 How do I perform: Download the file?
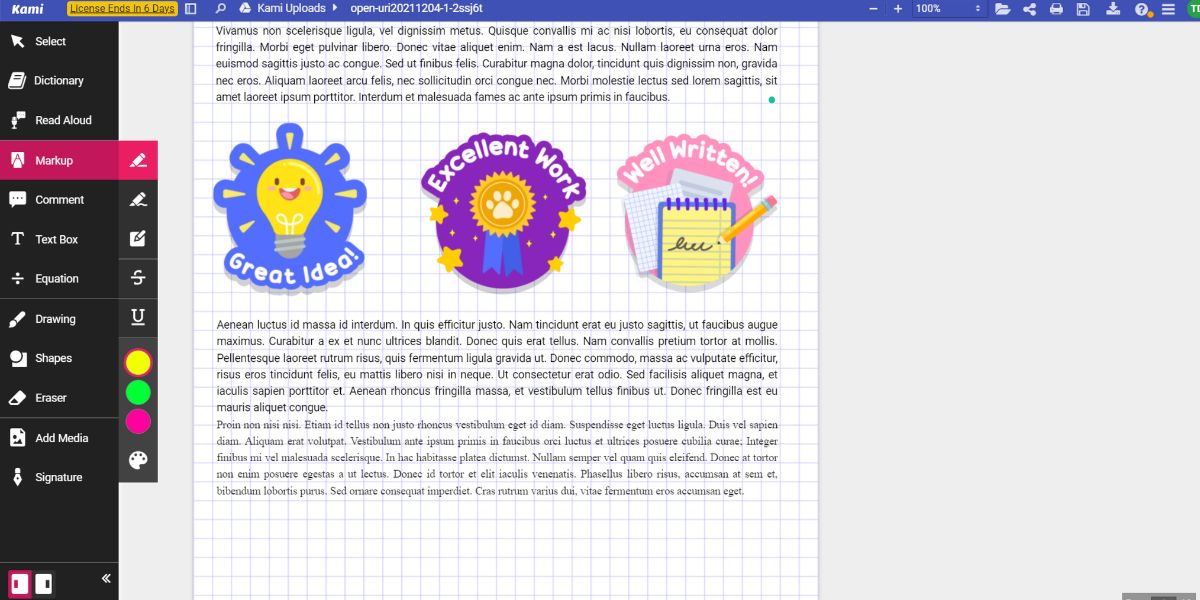(x=1113, y=9)
